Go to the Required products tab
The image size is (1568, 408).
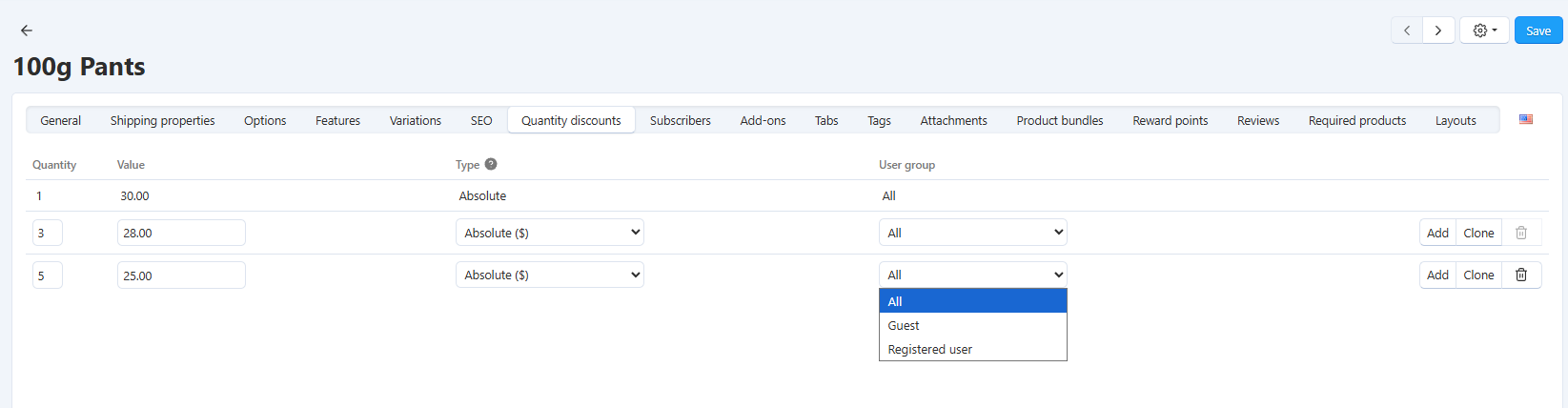pyautogui.click(x=1357, y=120)
